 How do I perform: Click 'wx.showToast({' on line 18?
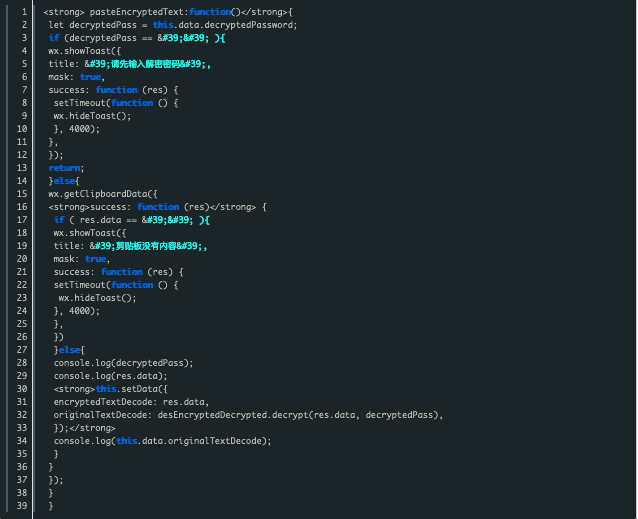pyautogui.click(x=90, y=233)
